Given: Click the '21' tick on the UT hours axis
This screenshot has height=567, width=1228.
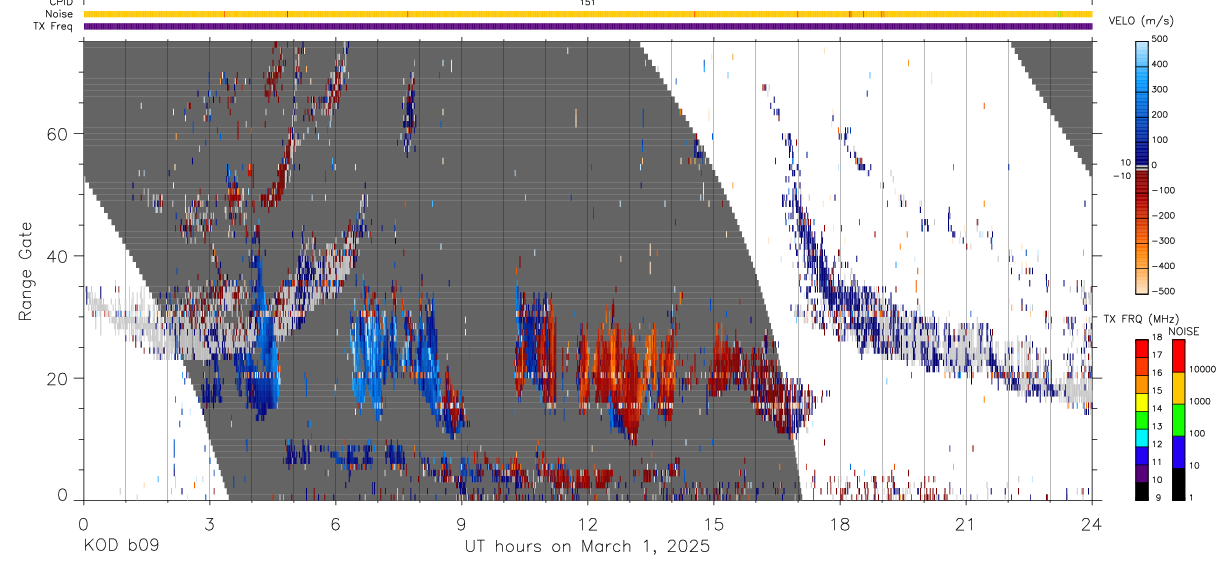Looking at the screenshot, I should [966, 523].
